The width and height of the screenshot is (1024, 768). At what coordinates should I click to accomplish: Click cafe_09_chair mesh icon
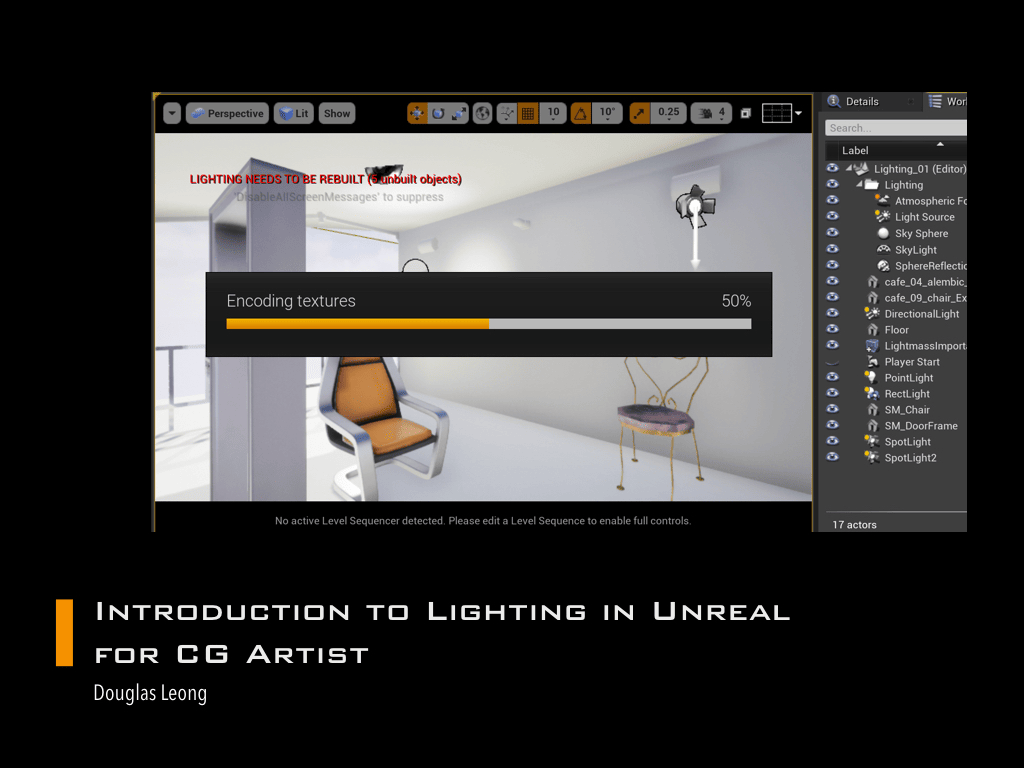pyautogui.click(x=872, y=298)
